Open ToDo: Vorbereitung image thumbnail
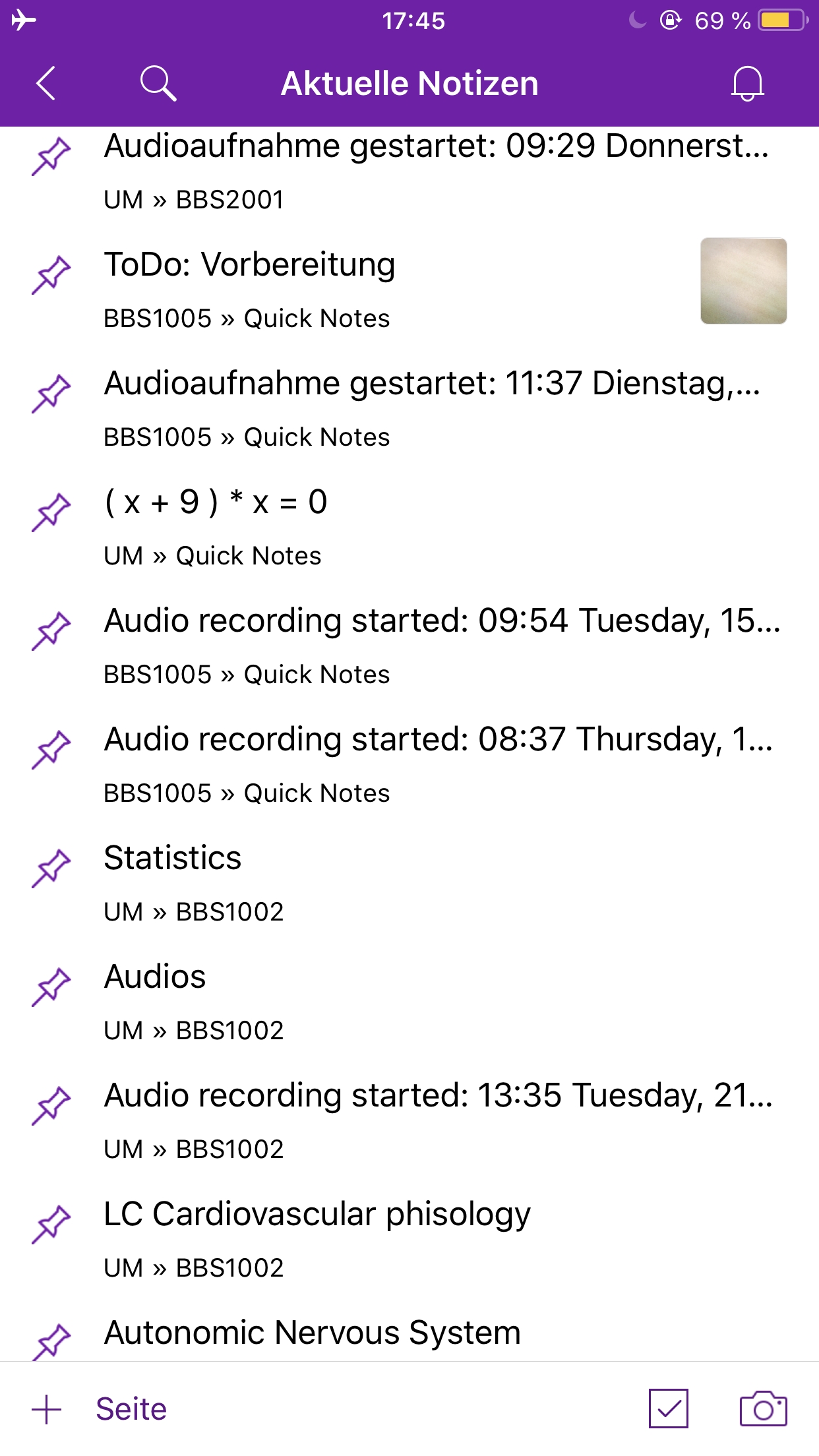819x1456 pixels. 743,281
